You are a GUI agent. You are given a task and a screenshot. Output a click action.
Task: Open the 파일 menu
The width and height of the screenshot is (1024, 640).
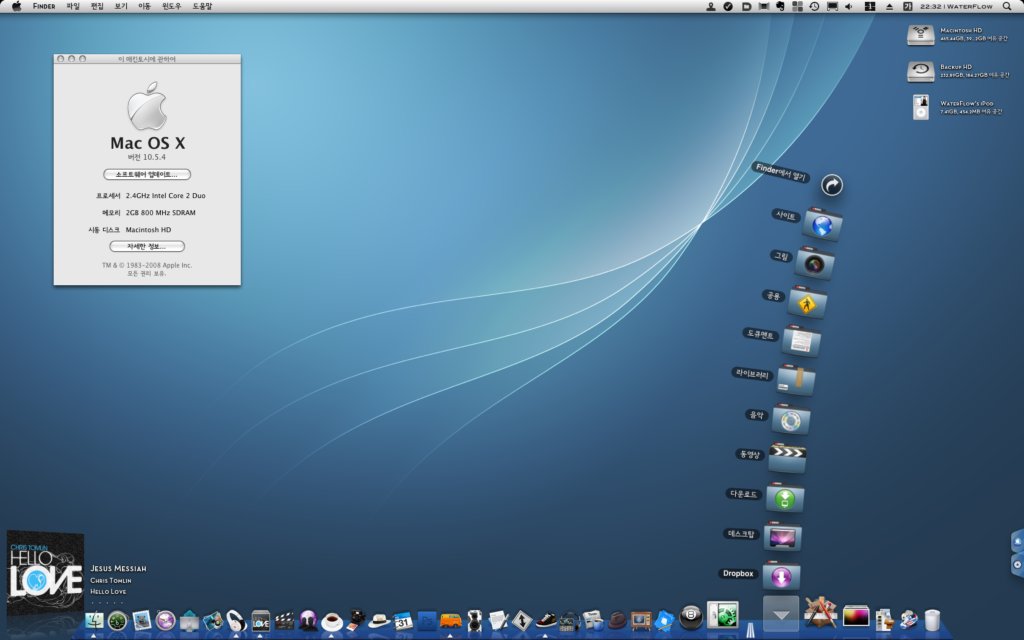[x=73, y=7]
